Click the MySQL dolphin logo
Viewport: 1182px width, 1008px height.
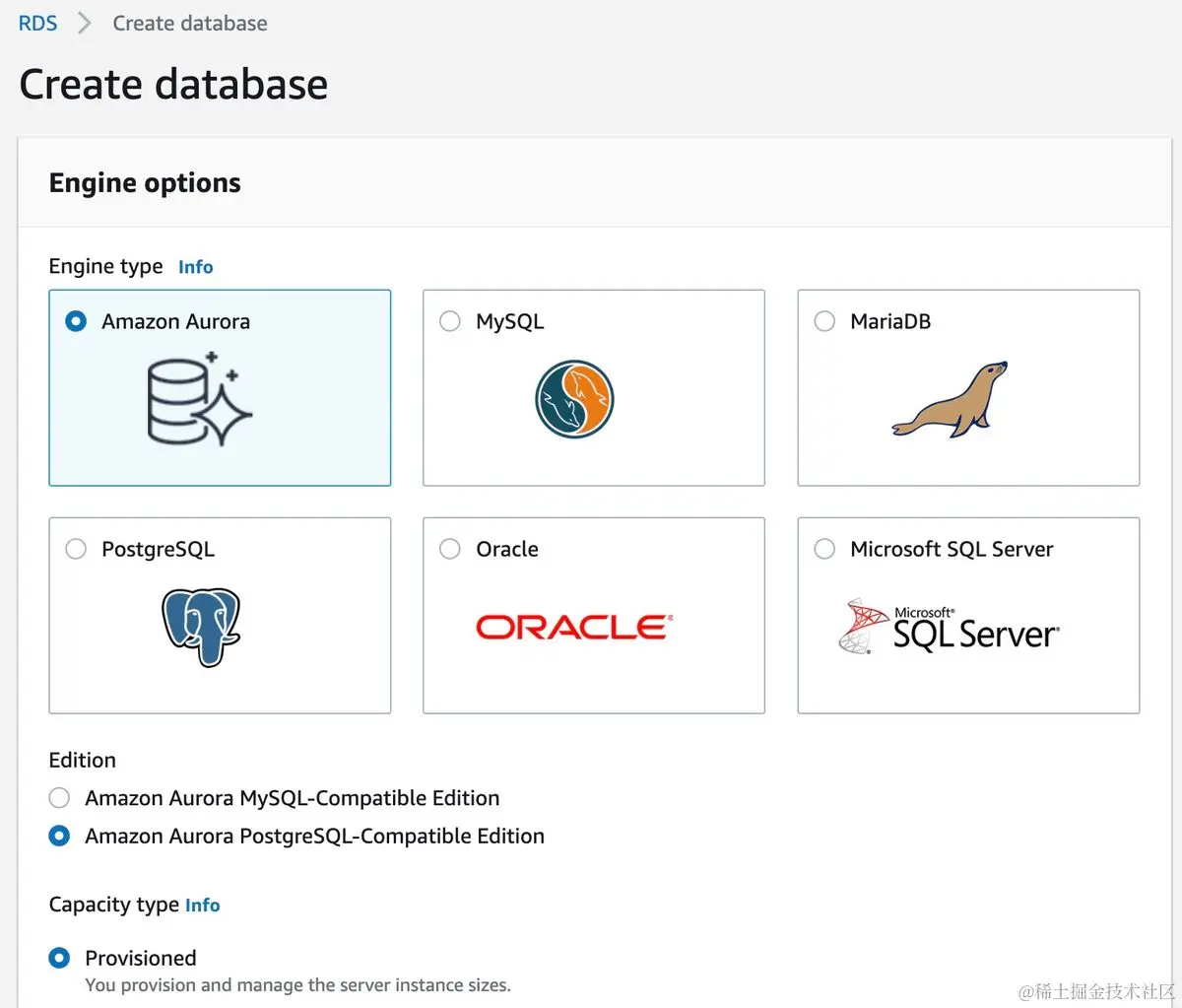574,399
